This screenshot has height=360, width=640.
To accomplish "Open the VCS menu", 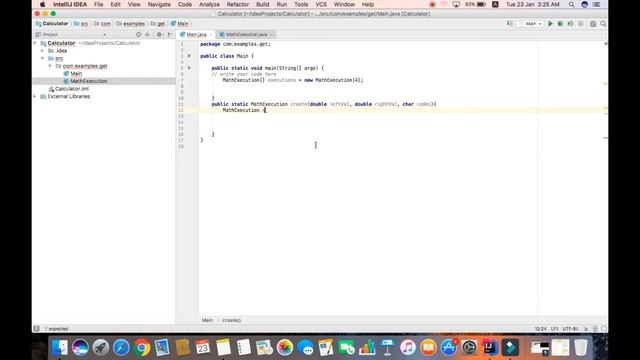I will [x=321, y=4].
